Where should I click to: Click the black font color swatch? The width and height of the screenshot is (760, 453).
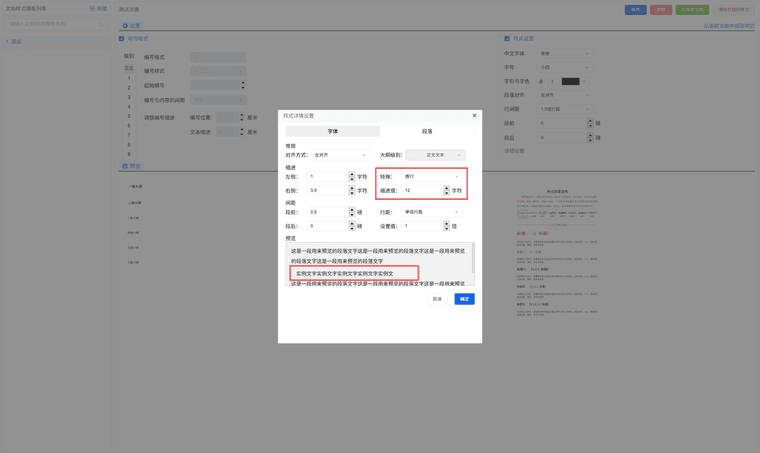[570, 81]
